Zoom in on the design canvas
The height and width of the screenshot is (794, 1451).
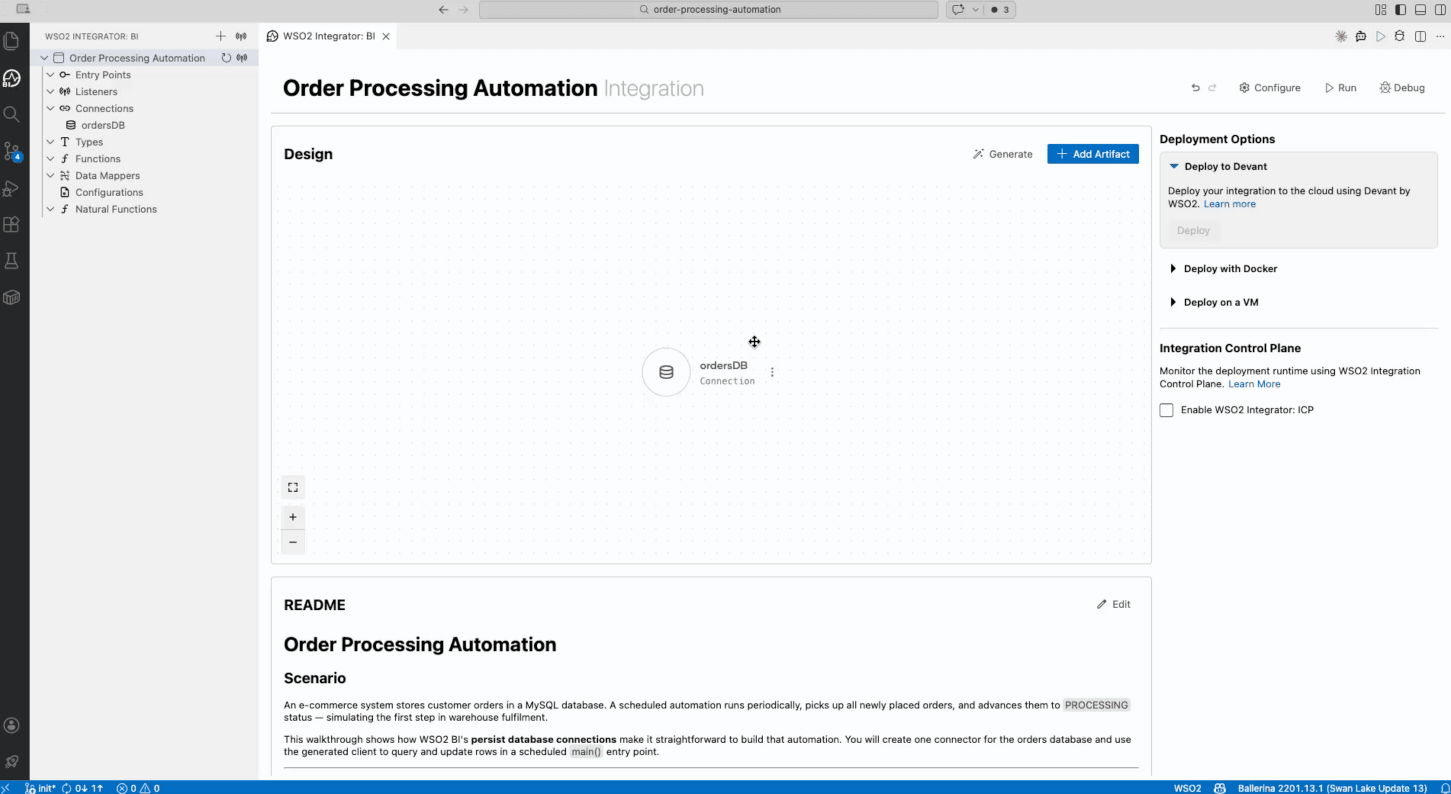pos(293,517)
